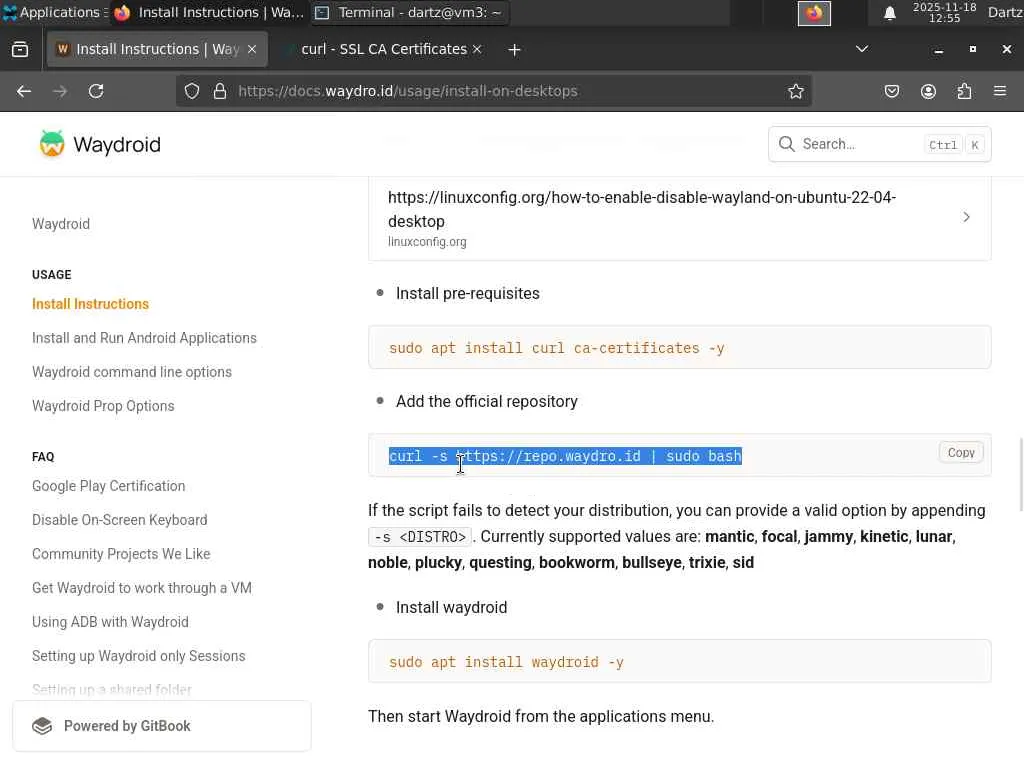Open the linuxconfig.org link chevron arrow
The height and width of the screenshot is (768, 1024).
[x=966, y=217]
